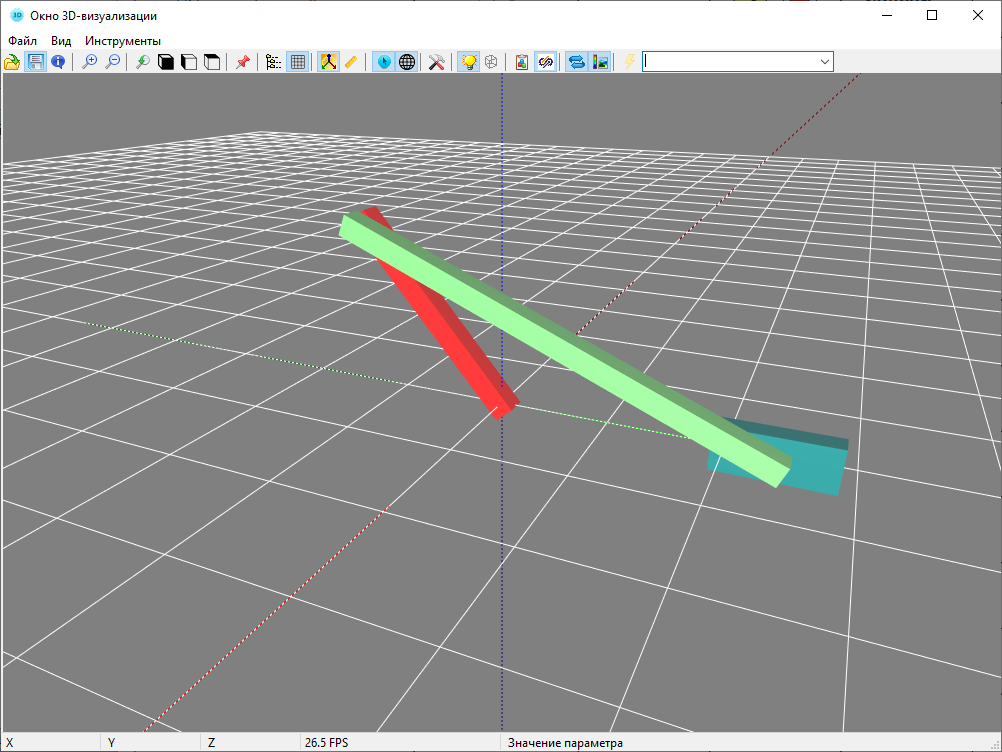This screenshot has width=1002, height=752.
Task: Click the red pushpin icon
Action: (242, 62)
